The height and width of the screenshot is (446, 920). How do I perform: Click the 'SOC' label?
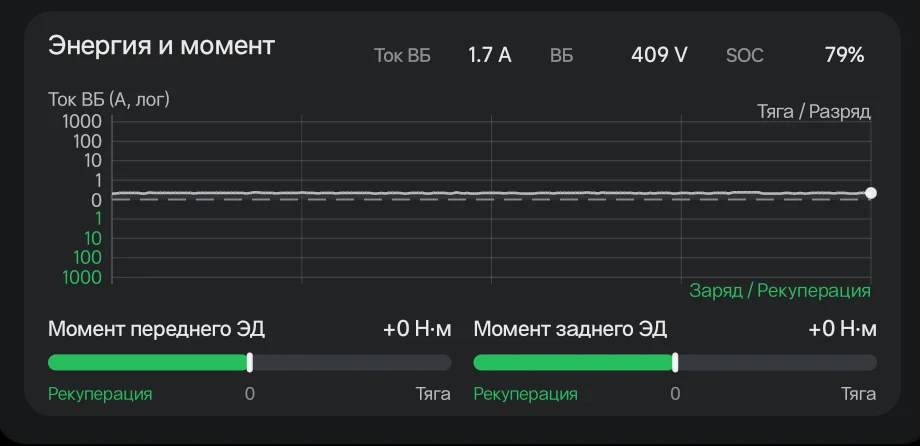click(x=745, y=55)
